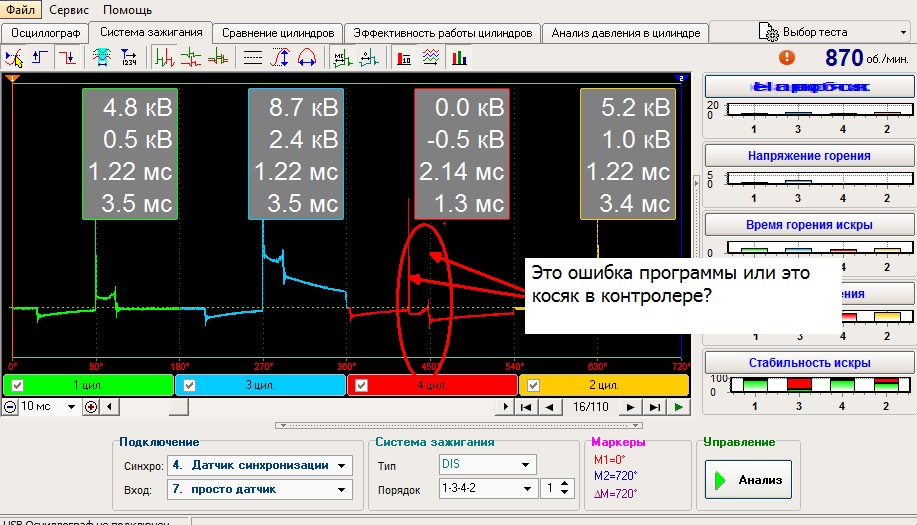Toggle the 4 цил. checkbox

[x=361, y=385]
